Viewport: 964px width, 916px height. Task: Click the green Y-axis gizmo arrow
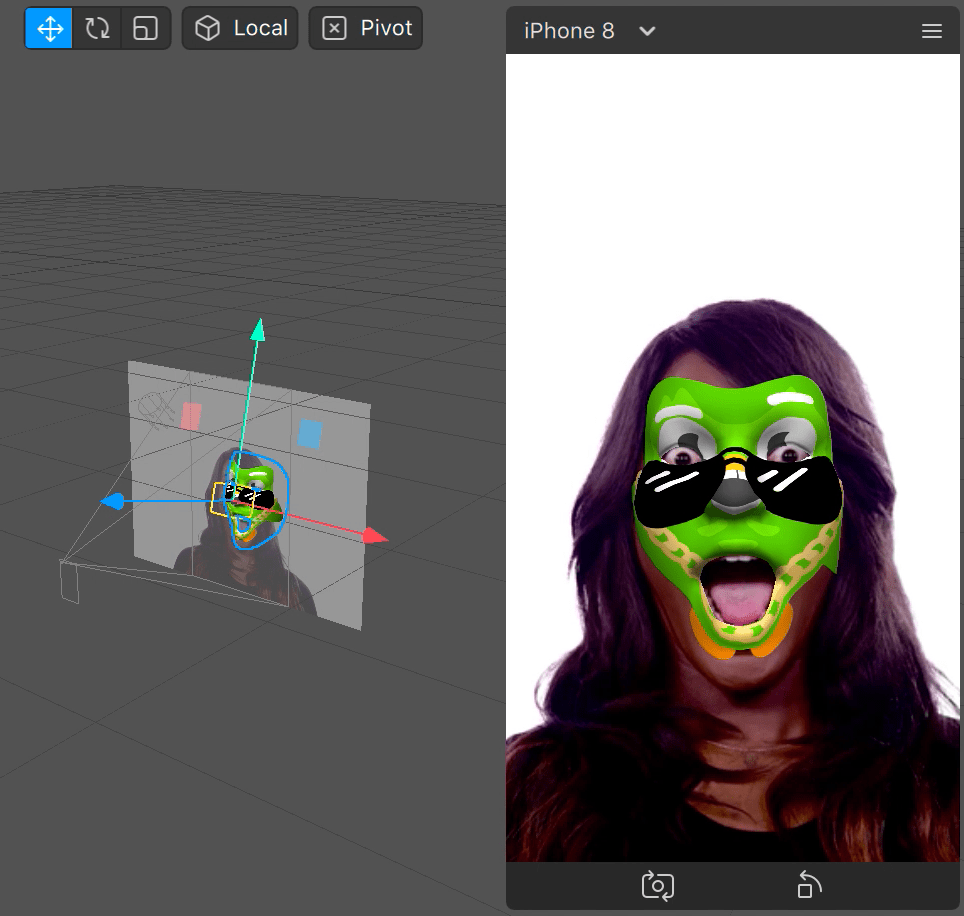258,328
